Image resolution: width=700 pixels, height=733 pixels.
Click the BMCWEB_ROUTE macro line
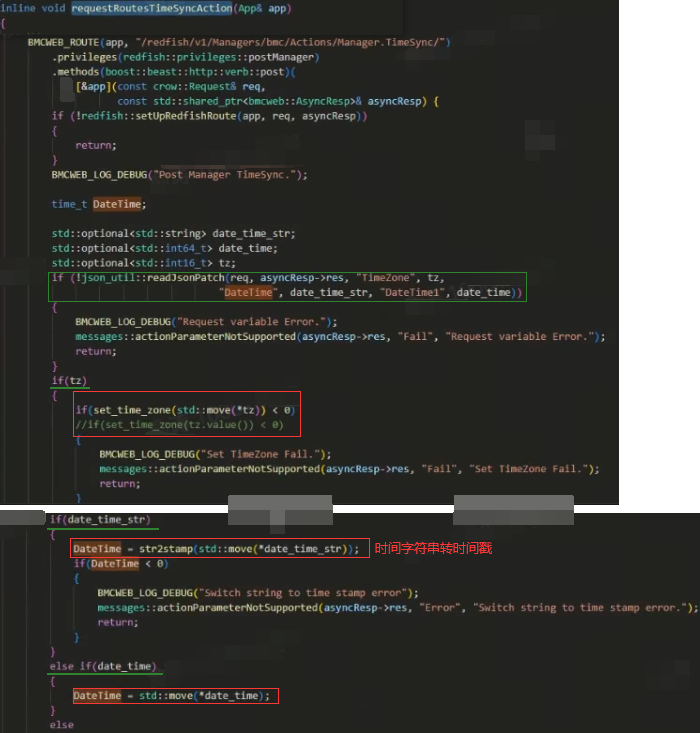click(239, 42)
